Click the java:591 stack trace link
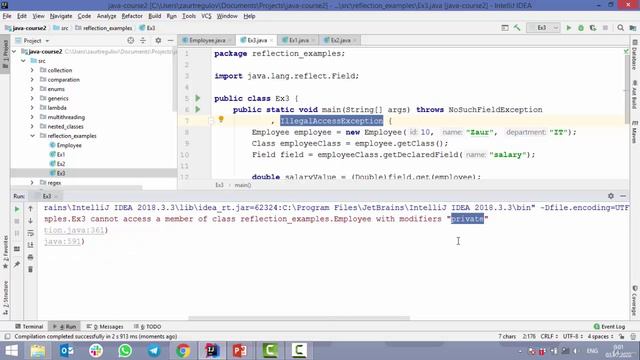The height and width of the screenshot is (360, 640). pyautogui.click(x=62, y=242)
